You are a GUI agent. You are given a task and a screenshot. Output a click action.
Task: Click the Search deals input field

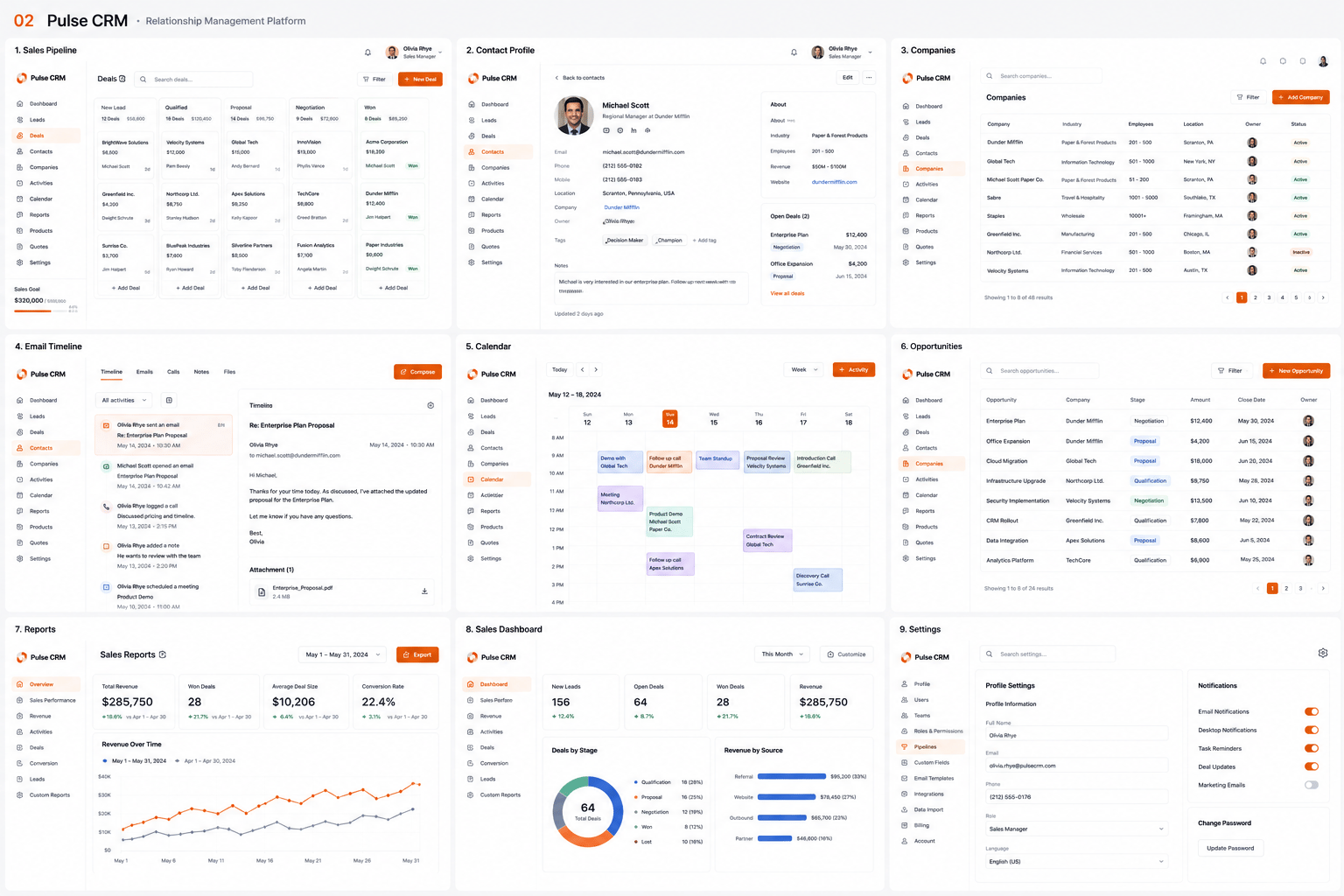[x=194, y=80]
